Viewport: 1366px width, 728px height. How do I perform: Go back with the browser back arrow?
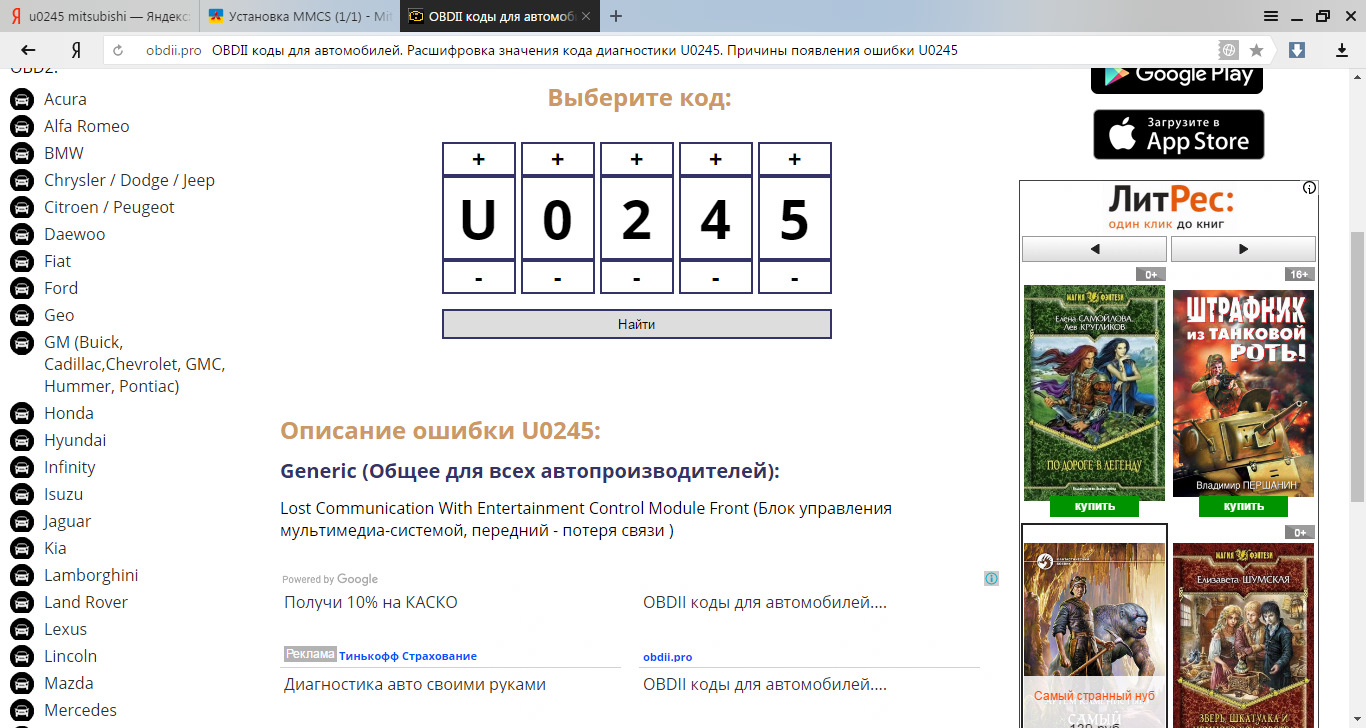click(28, 50)
